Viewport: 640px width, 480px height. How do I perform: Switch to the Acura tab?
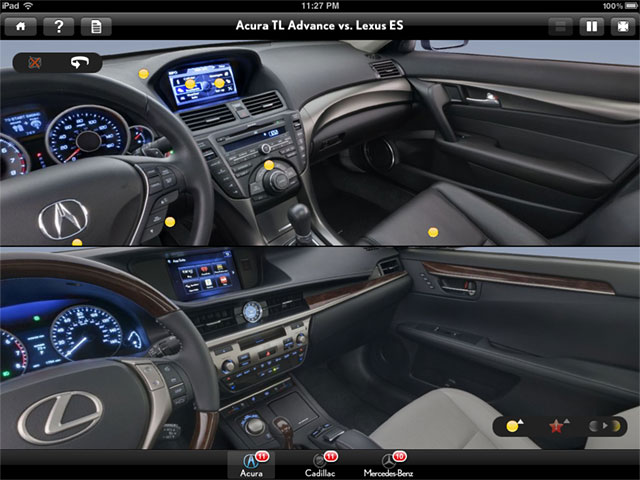tap(250, 464)
